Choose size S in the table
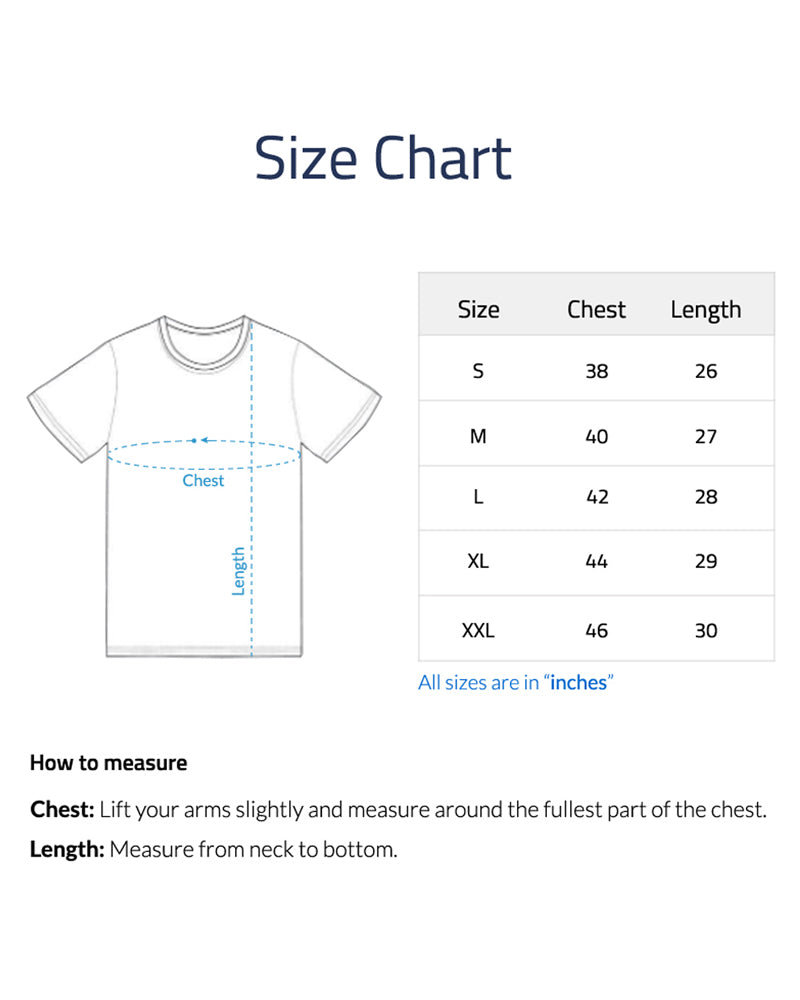This screenshot has height=1000, width=800. pos(478,371)
